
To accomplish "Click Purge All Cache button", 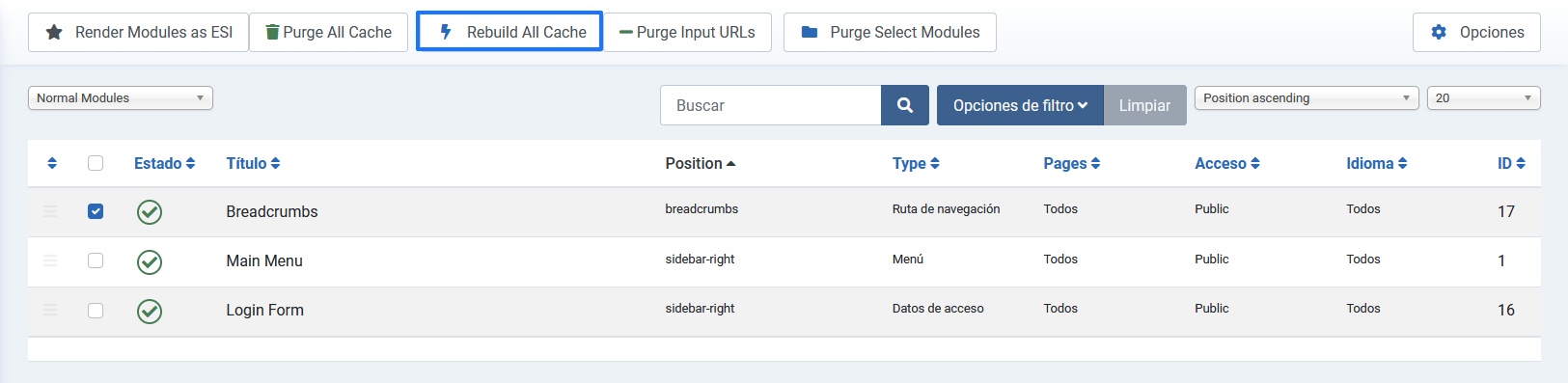I will coord(329,32).
